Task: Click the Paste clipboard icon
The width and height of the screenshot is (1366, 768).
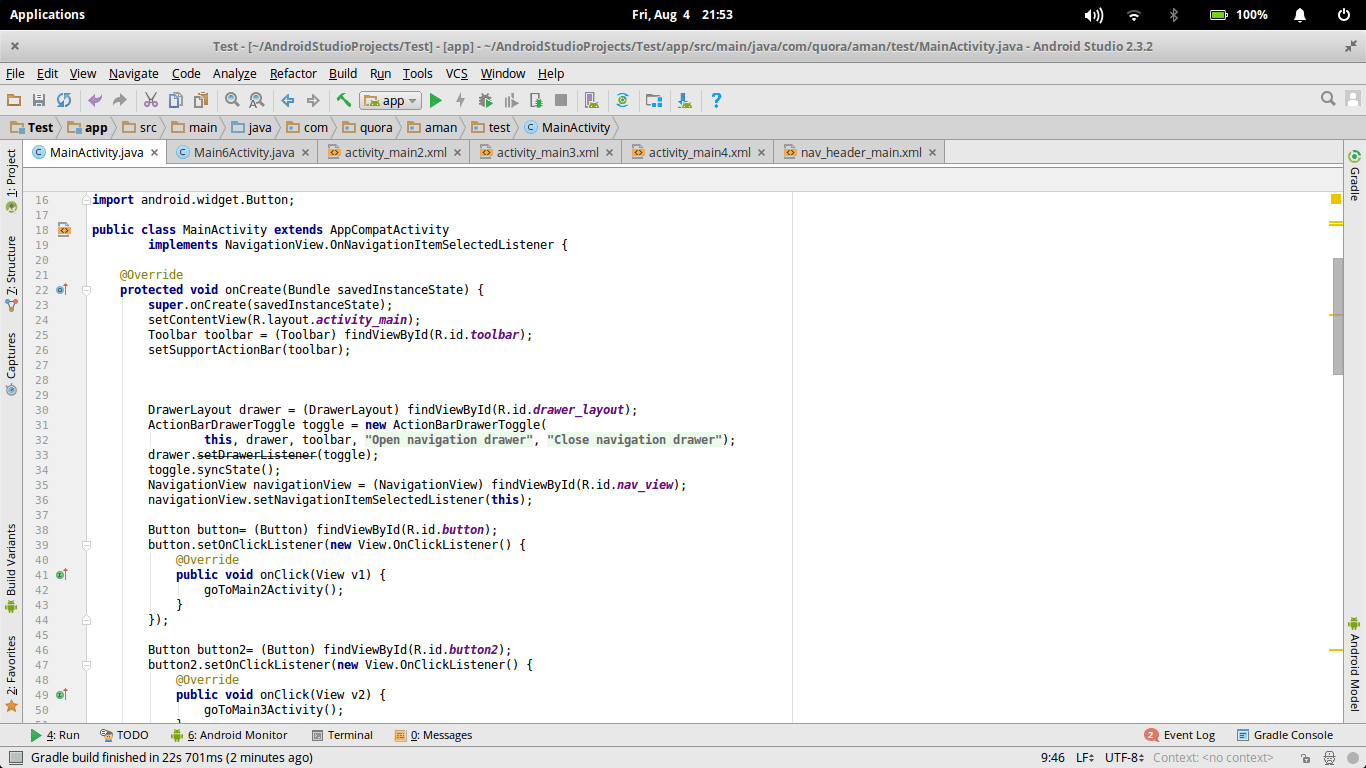Action: [x=201, y=100]
